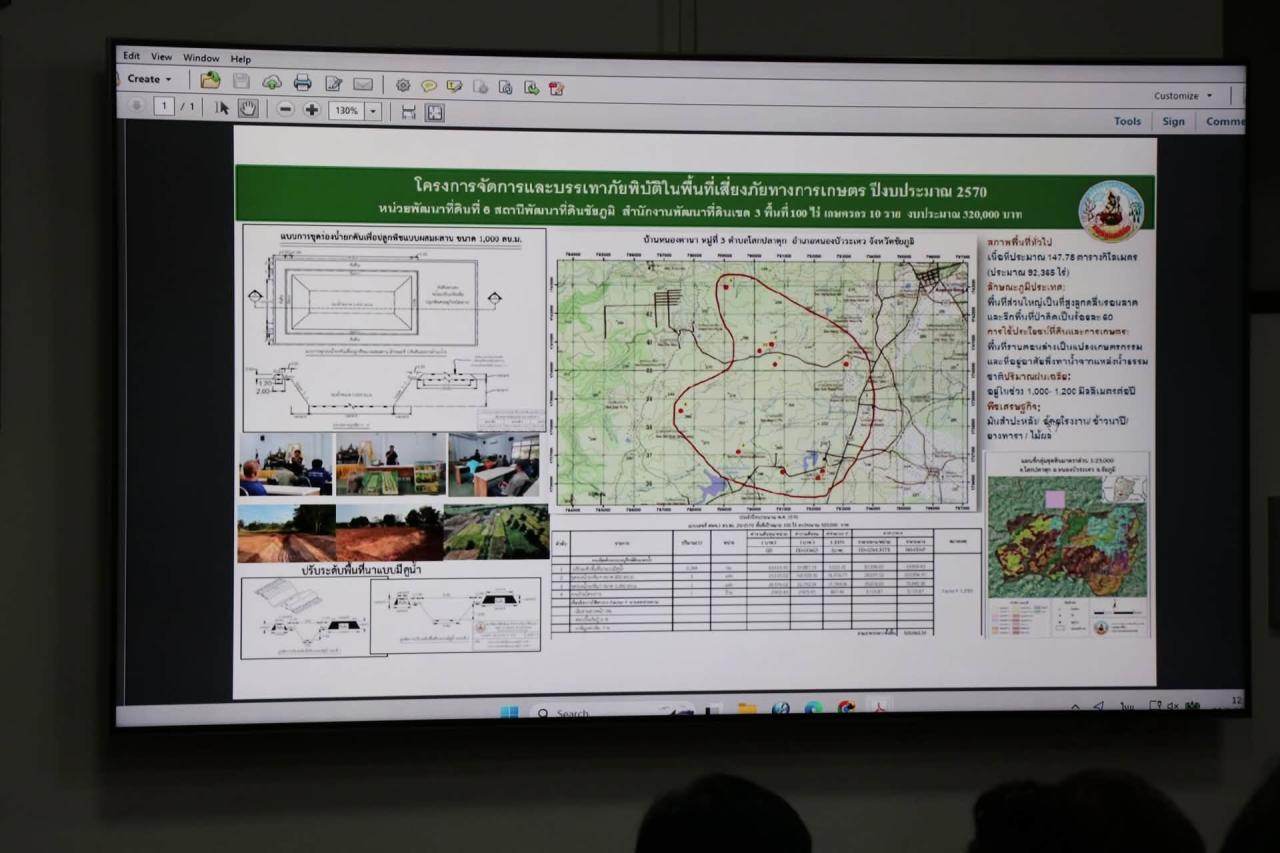
Task: Open the Edit menu
Action: pos(131,56)
